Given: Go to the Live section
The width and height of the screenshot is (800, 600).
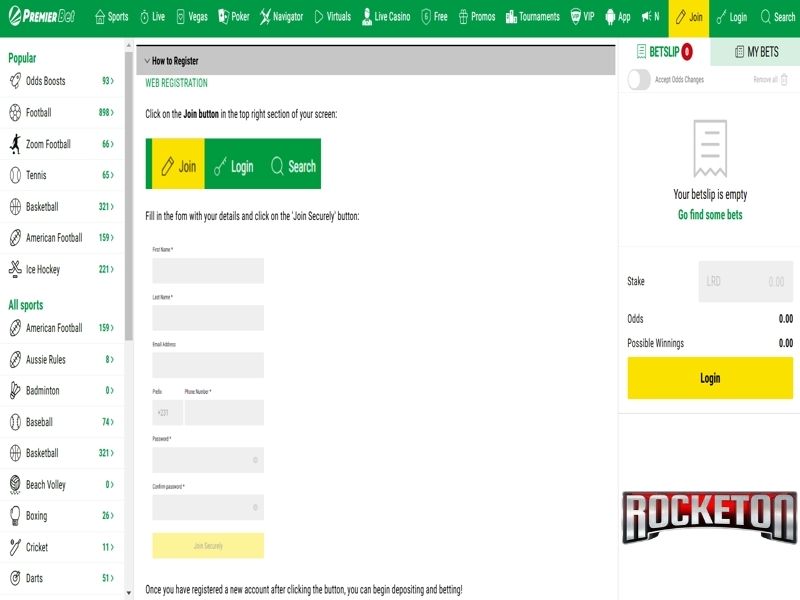Looking at the screenshot, I should tap(152, 17).
